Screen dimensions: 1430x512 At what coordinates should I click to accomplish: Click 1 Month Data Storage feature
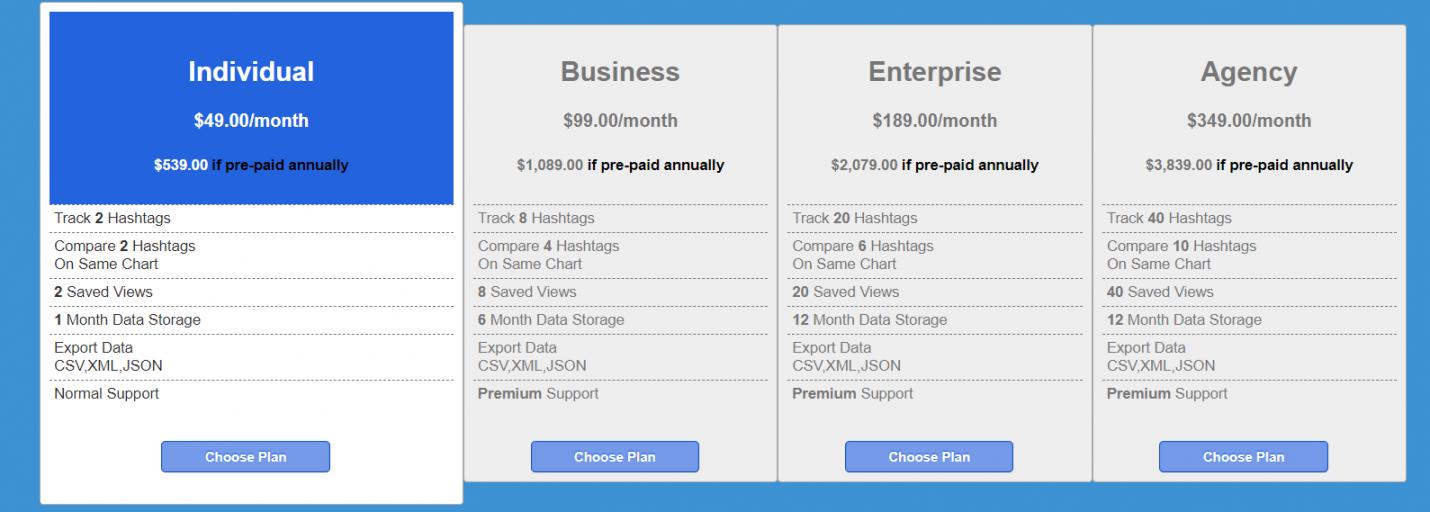coord(127,320)
